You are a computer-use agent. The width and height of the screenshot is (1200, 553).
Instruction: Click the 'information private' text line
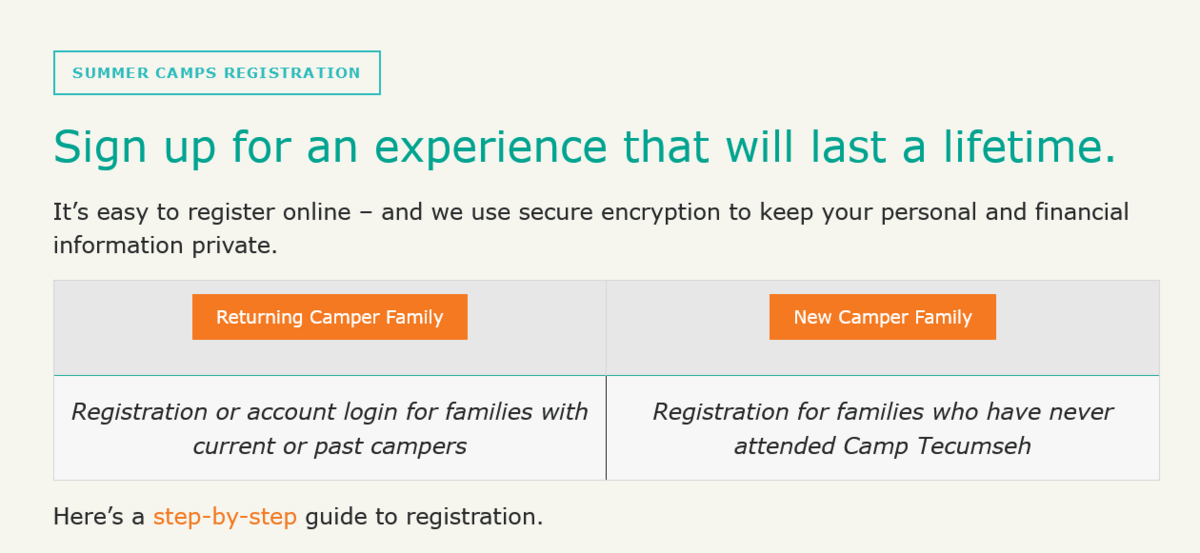(x=165, y=246)
